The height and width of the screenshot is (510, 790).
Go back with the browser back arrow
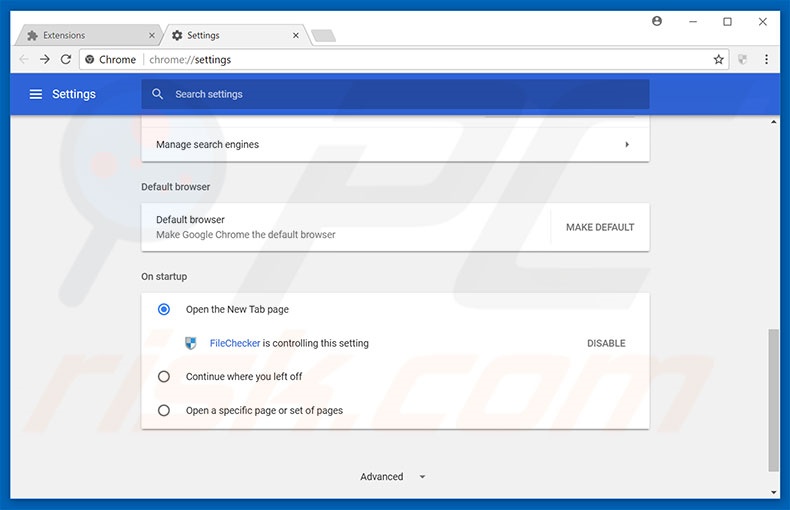point(24,59)
